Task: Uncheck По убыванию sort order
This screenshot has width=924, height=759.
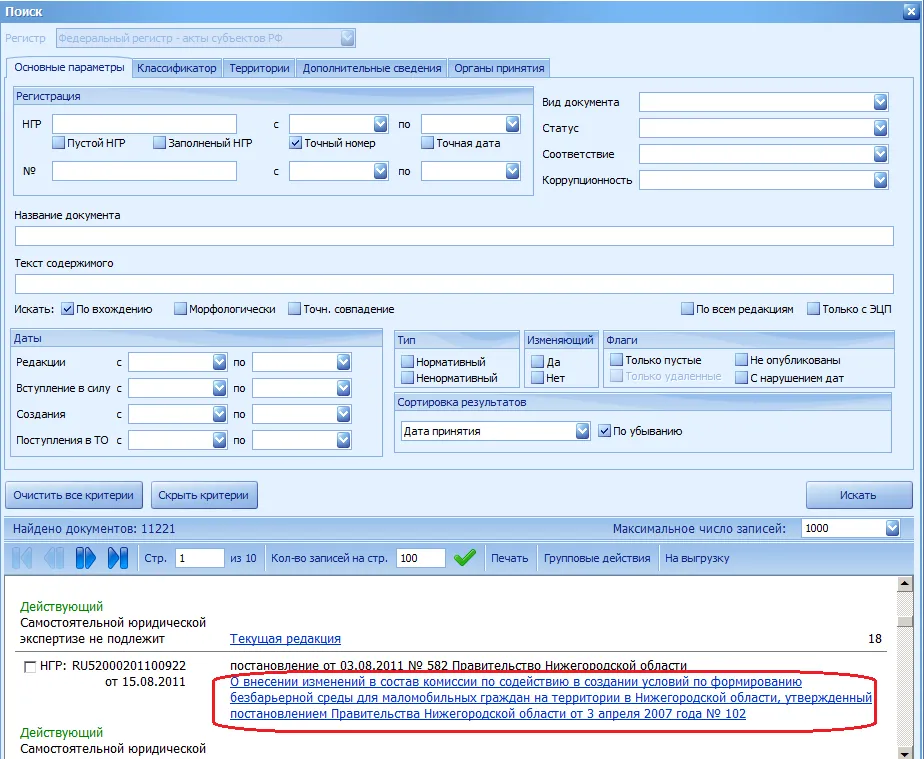Action: [x=604, y=431]
